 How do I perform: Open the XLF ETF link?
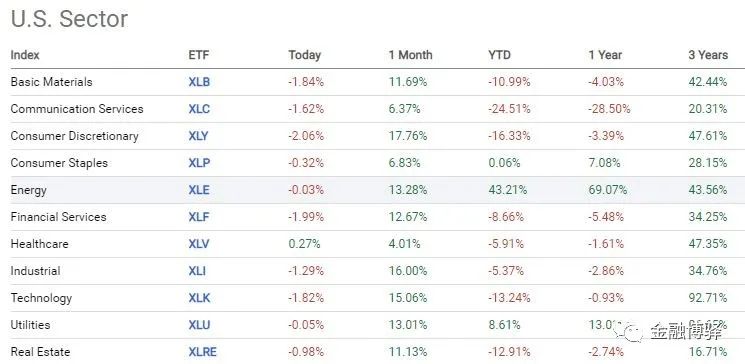coord(199,218)
